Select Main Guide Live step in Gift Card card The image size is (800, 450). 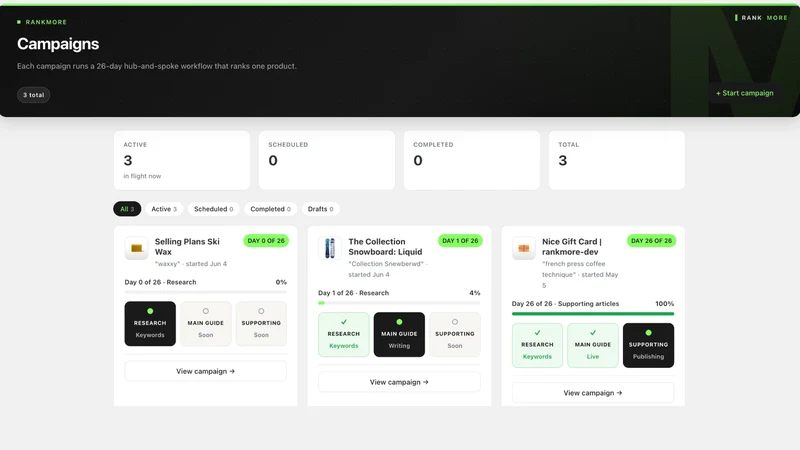pos(593,345)
